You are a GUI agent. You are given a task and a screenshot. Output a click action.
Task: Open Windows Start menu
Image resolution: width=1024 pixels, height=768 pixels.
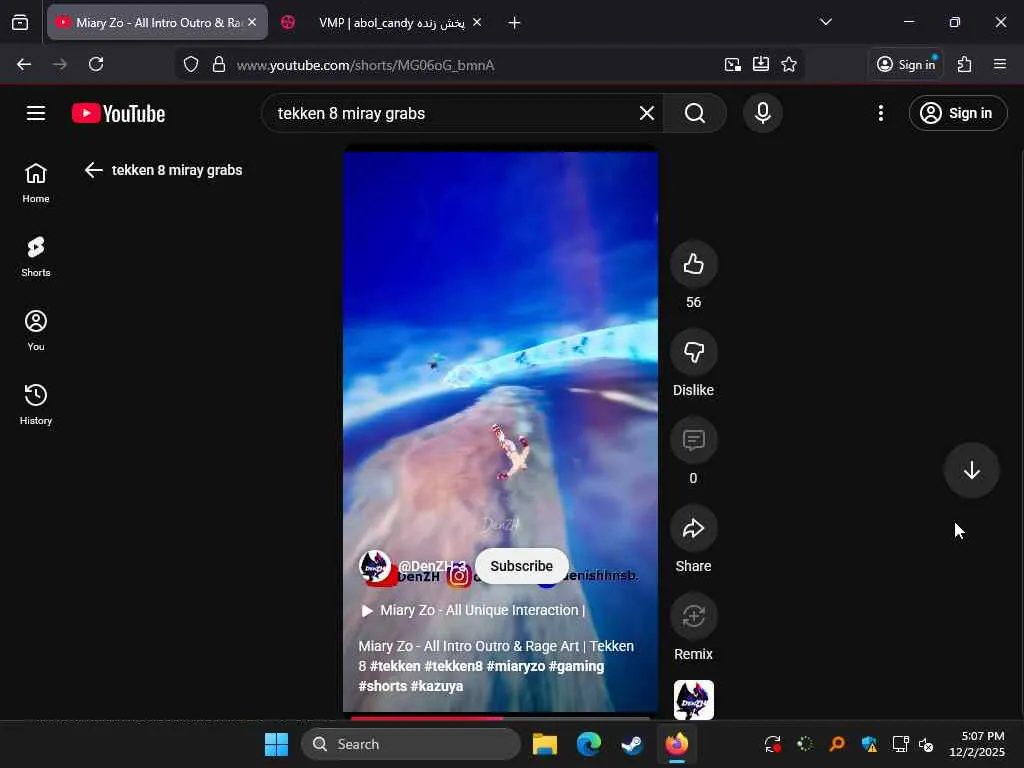pos(276,744)
